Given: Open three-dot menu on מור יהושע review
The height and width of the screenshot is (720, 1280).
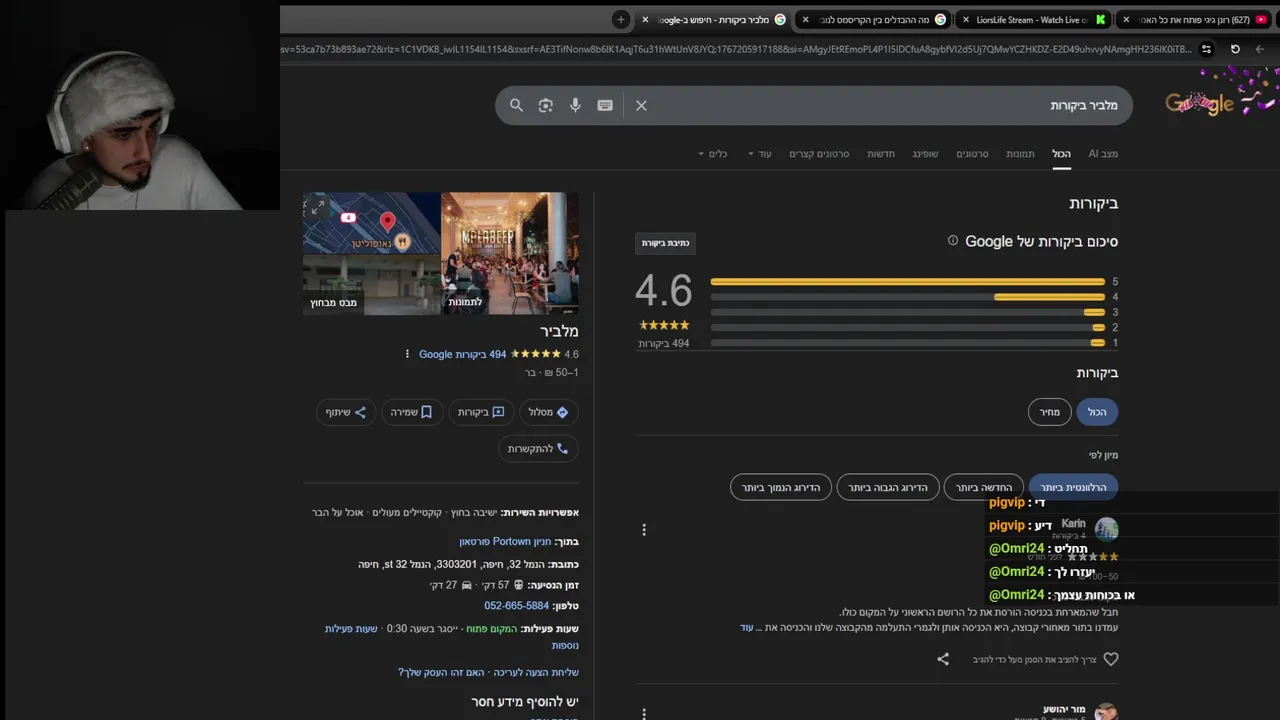Looking at the screenshot, I should pyautogui.click(x=644, y=713).
